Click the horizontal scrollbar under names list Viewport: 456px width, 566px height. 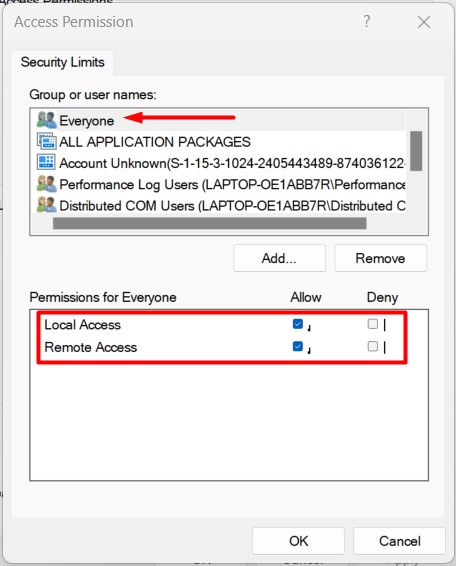click(x=209, y=223)
